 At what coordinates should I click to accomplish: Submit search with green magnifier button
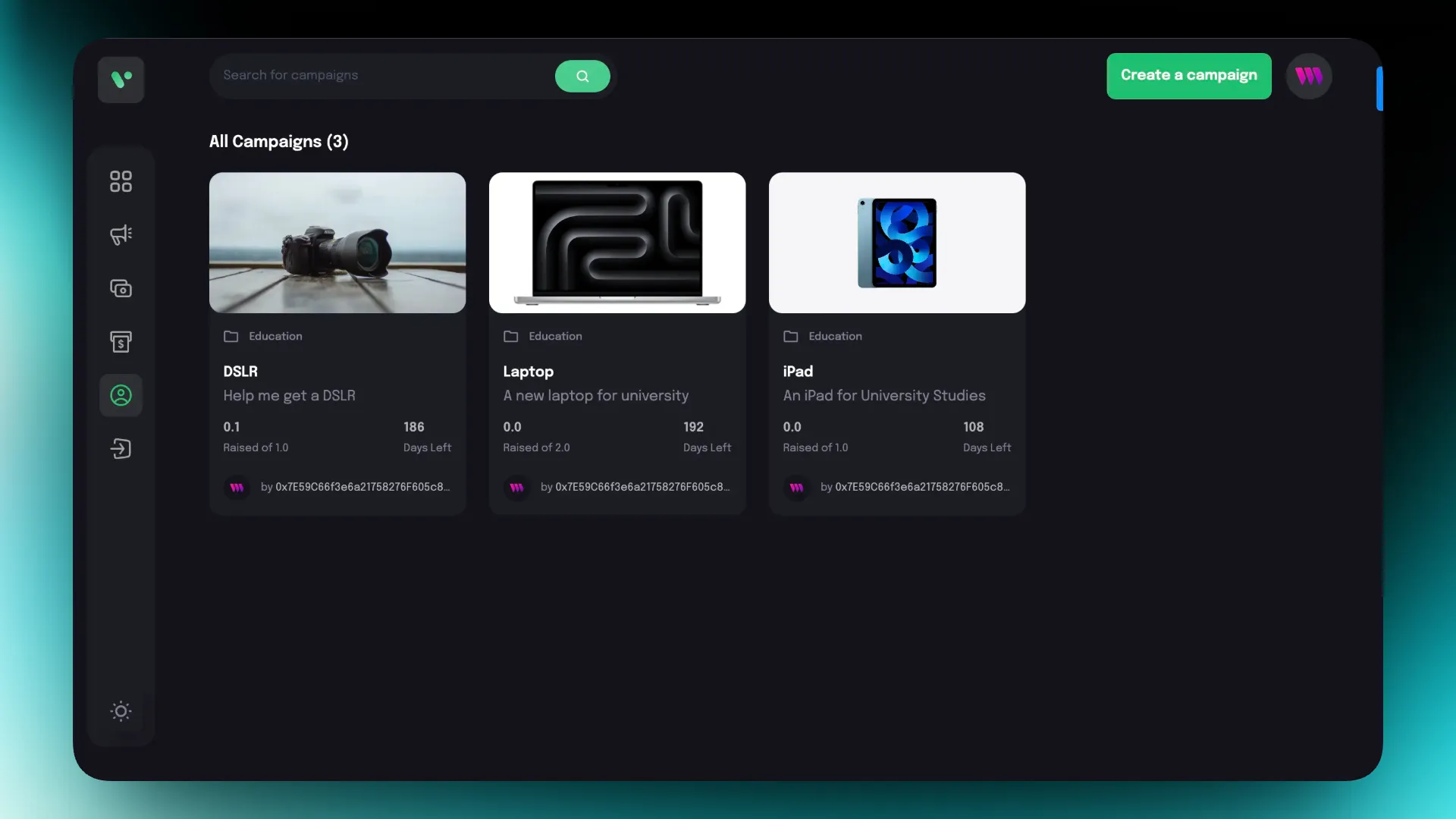click(582, 76)
